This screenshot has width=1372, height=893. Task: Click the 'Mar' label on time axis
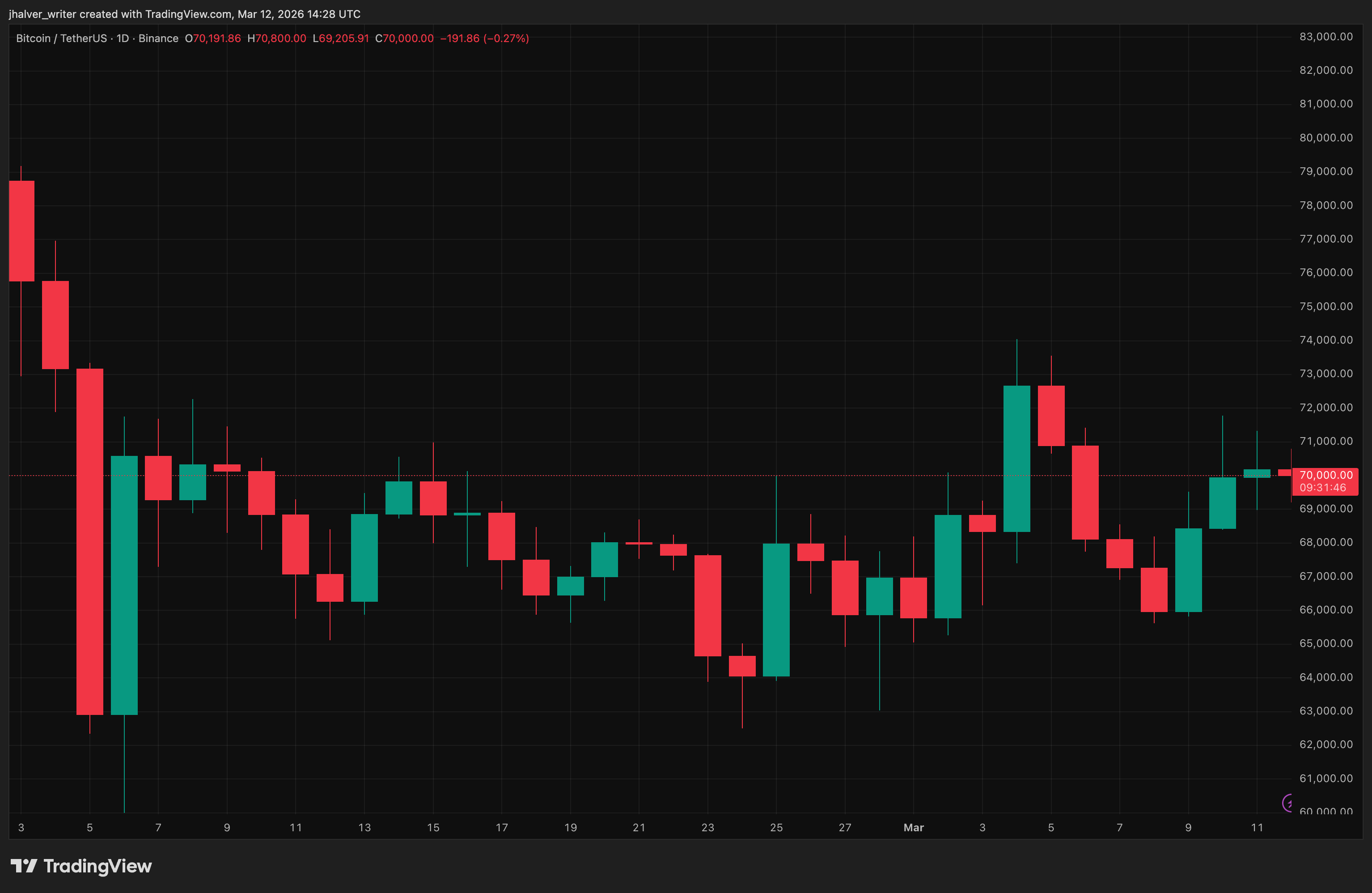pos(913,827)
